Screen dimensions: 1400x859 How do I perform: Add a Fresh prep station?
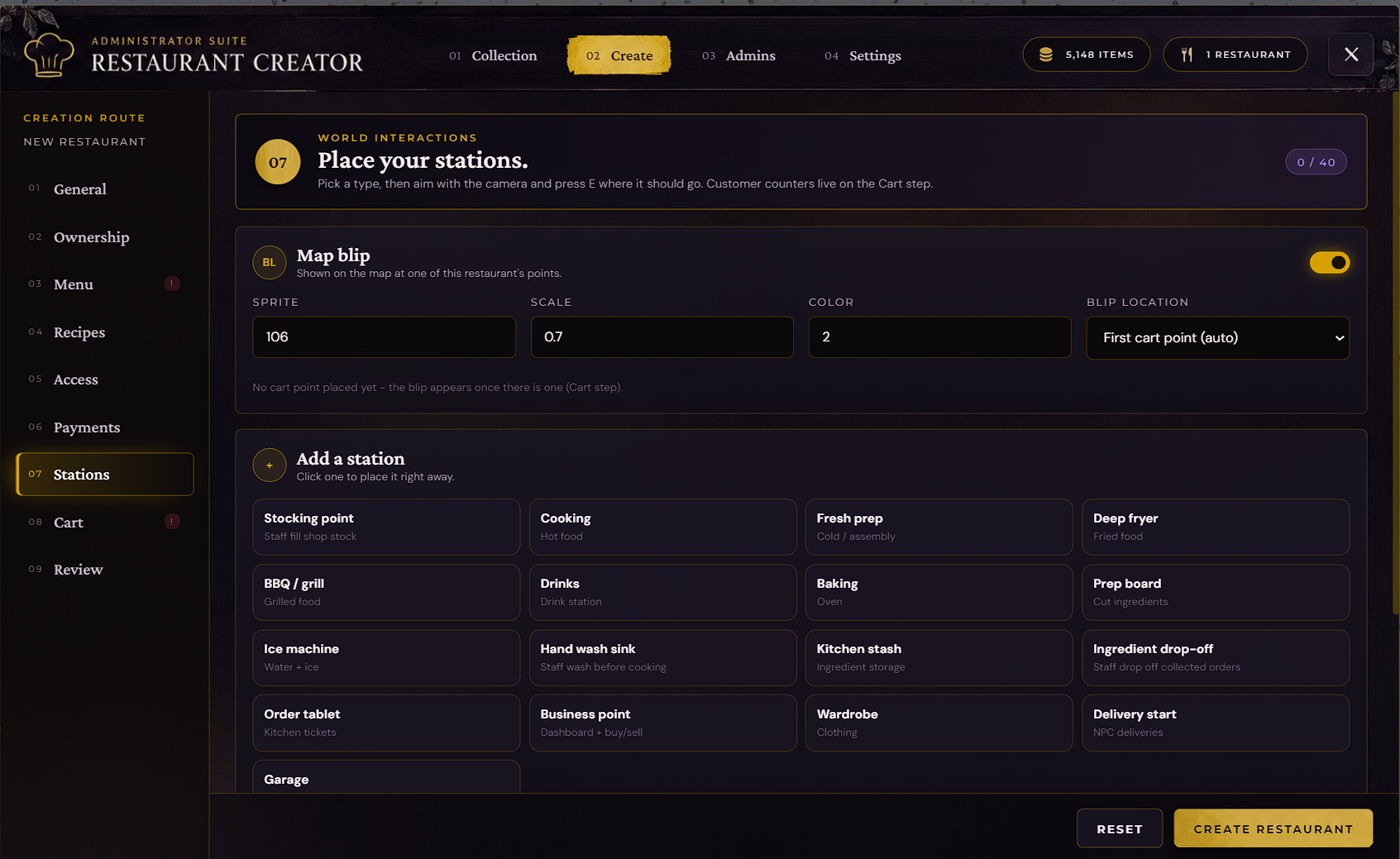point(939,527)
